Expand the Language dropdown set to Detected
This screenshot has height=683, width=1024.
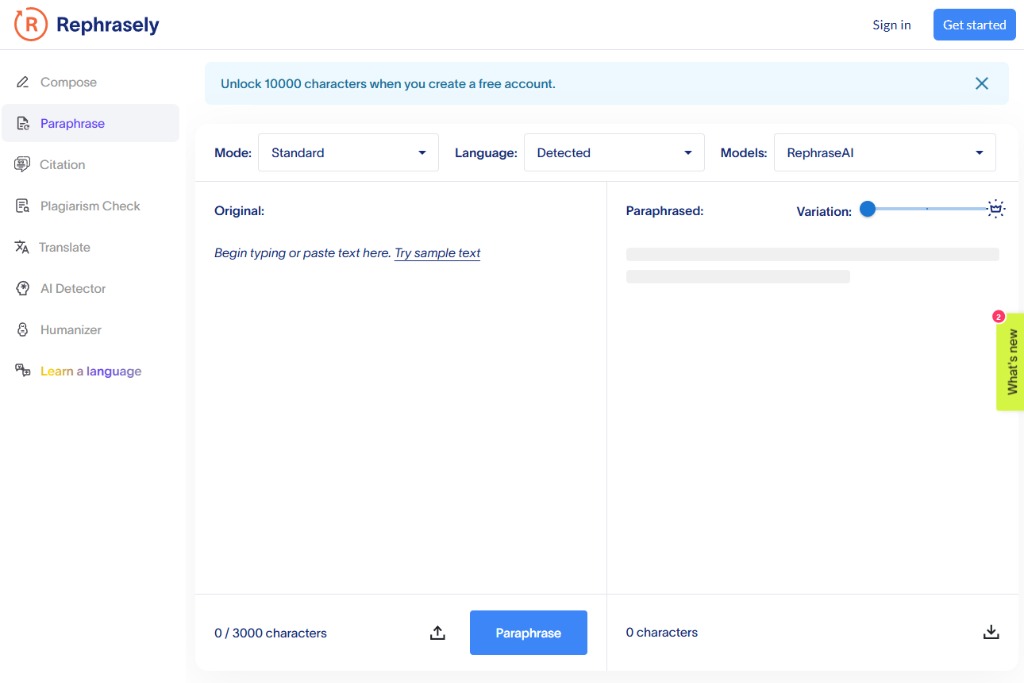point(614,153)
